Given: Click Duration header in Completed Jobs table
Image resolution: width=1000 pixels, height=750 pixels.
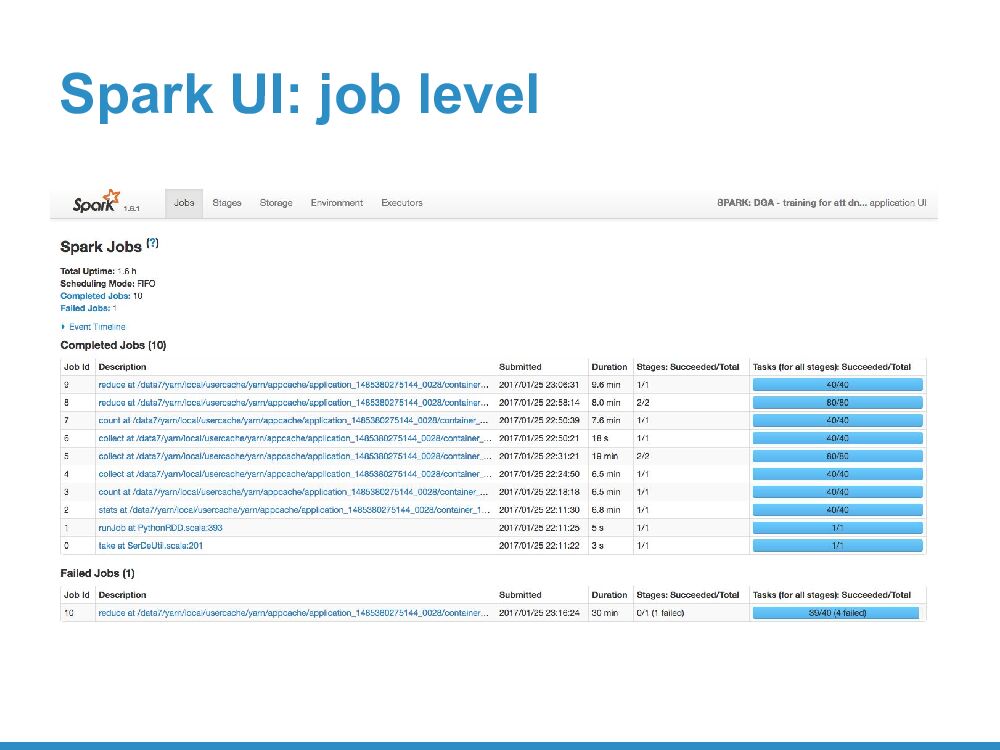Looking at the screenshot, I should click(609, 367).
